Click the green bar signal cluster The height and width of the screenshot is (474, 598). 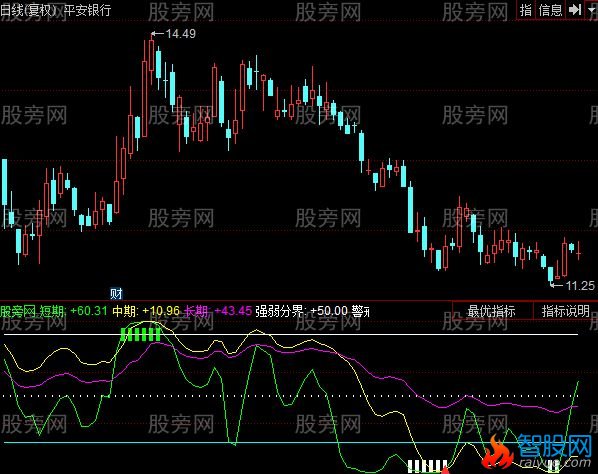click(x=140, y=334)
